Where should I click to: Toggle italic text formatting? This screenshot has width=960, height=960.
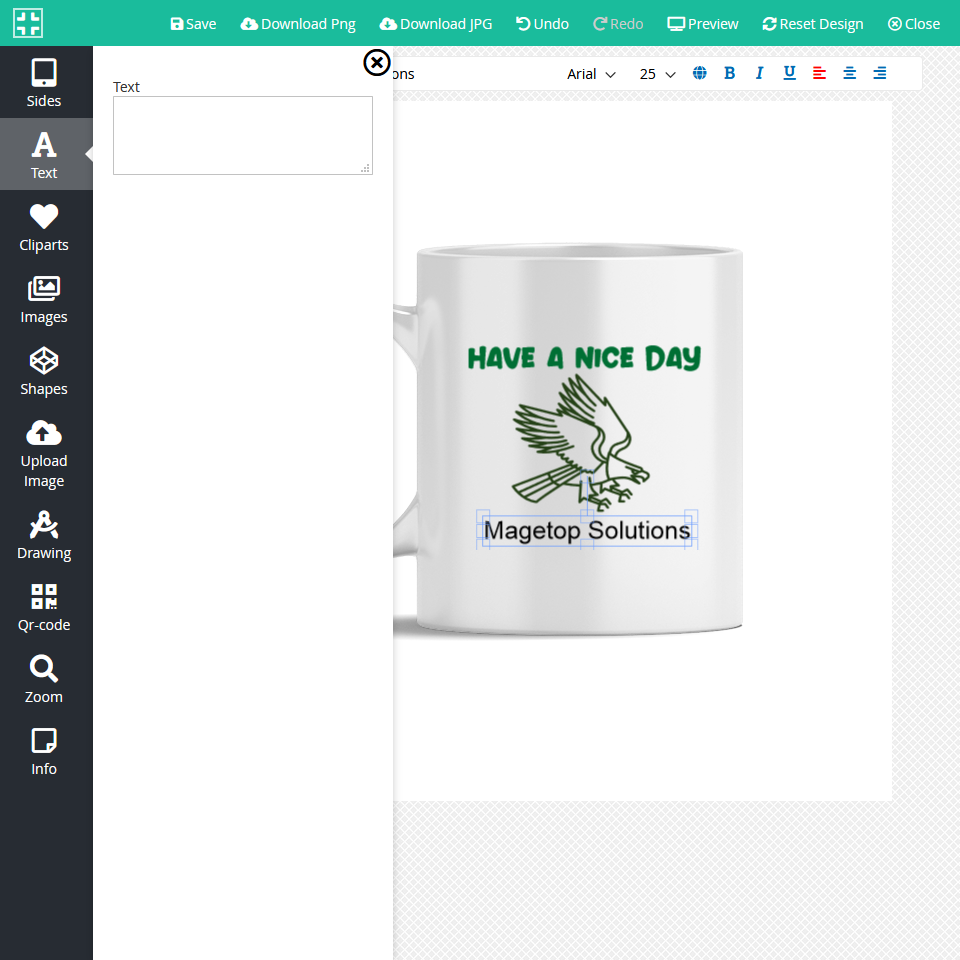click(759, 73)
